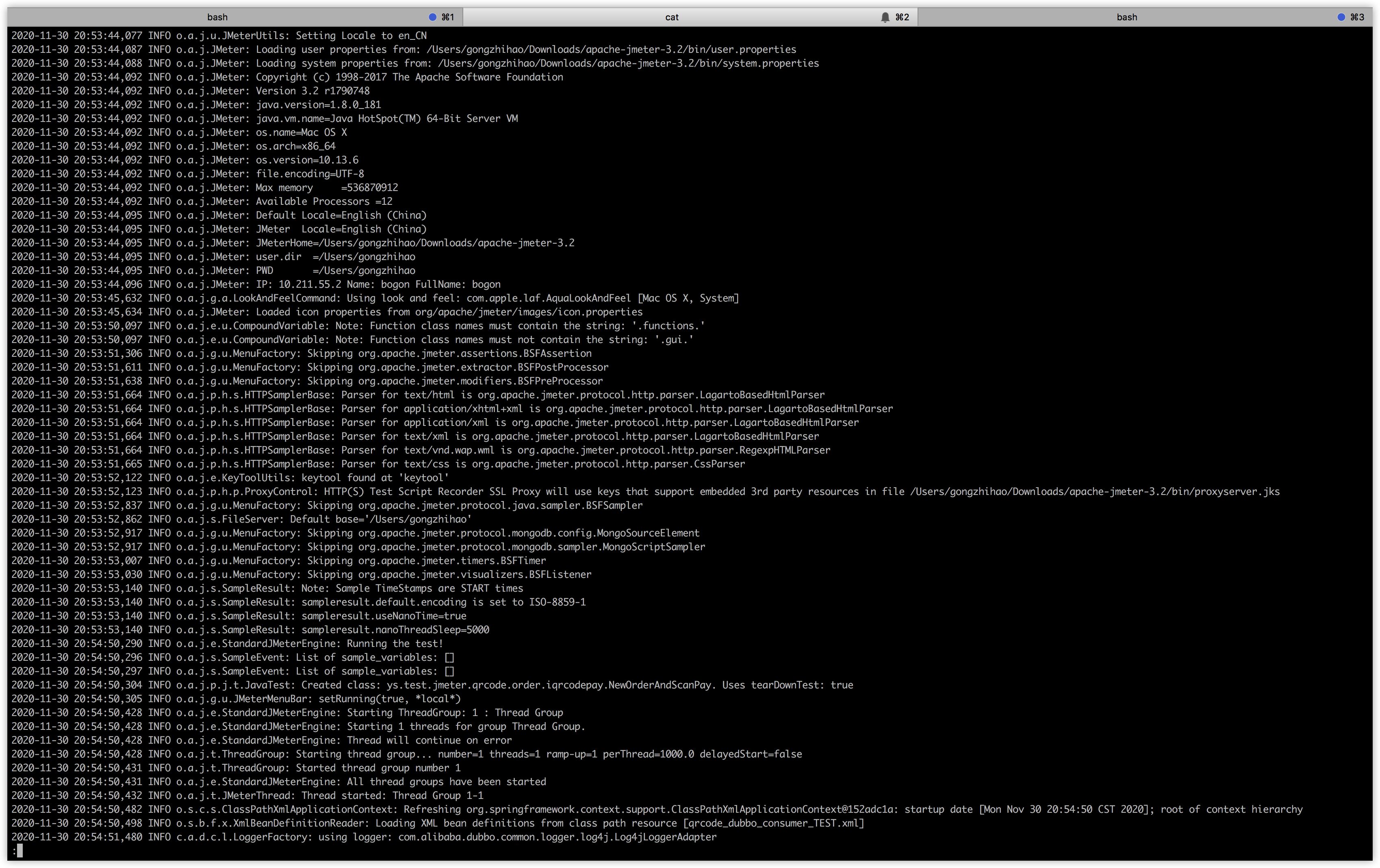
Task: Click the proxyserver.jks ProxyControl line
Action: click(645, 491)
